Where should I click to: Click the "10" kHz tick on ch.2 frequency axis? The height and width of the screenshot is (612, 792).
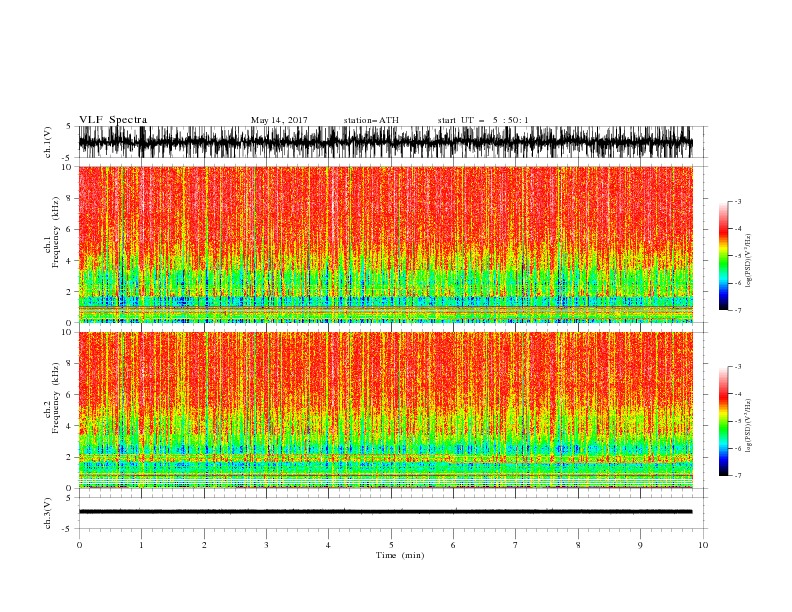click(x=68, y=332)
